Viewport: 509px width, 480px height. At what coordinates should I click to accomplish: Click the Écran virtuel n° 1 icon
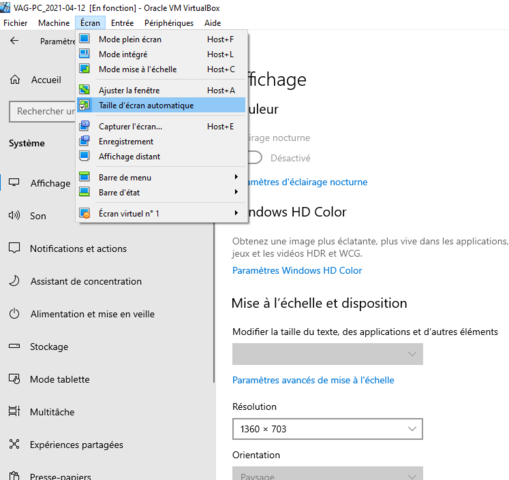point(84,213)
